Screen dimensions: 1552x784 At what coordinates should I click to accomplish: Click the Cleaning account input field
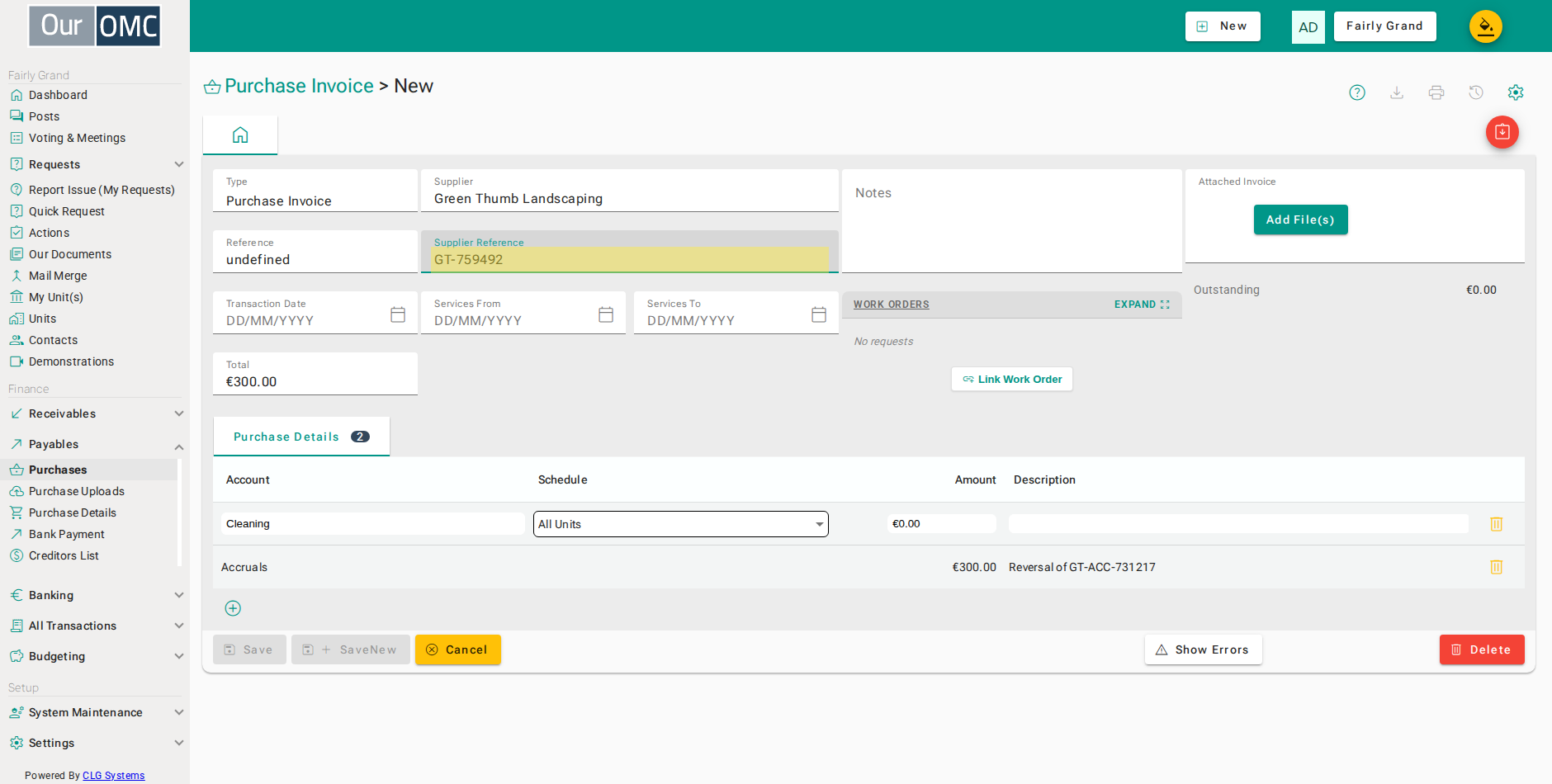point(372,524)
